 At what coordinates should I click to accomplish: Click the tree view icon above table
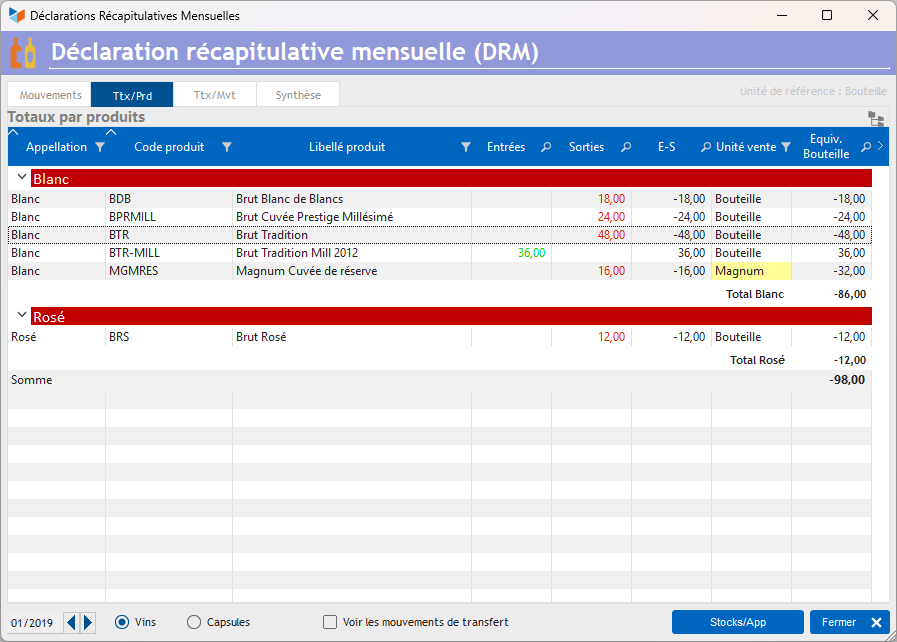click(x=876, y=119)
